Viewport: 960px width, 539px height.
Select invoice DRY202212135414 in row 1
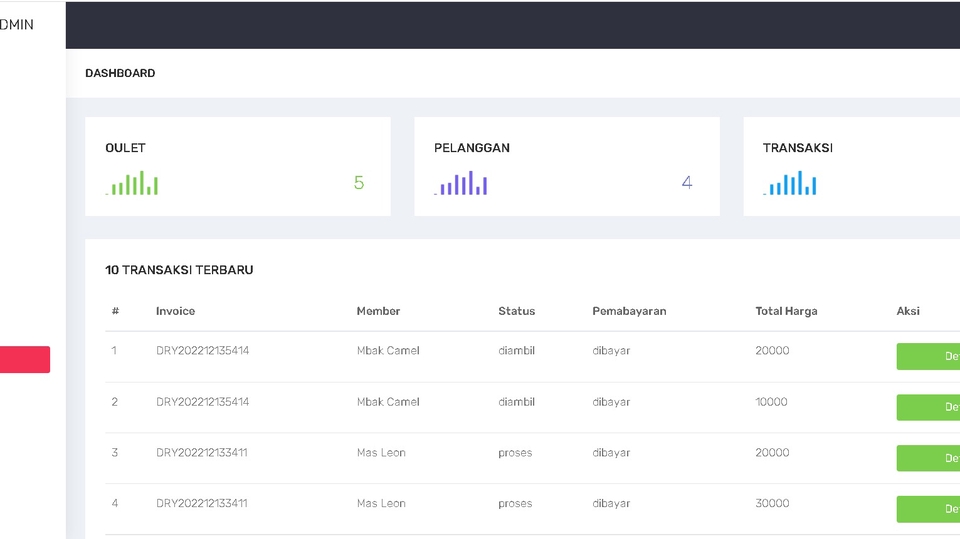click(203, 351)
